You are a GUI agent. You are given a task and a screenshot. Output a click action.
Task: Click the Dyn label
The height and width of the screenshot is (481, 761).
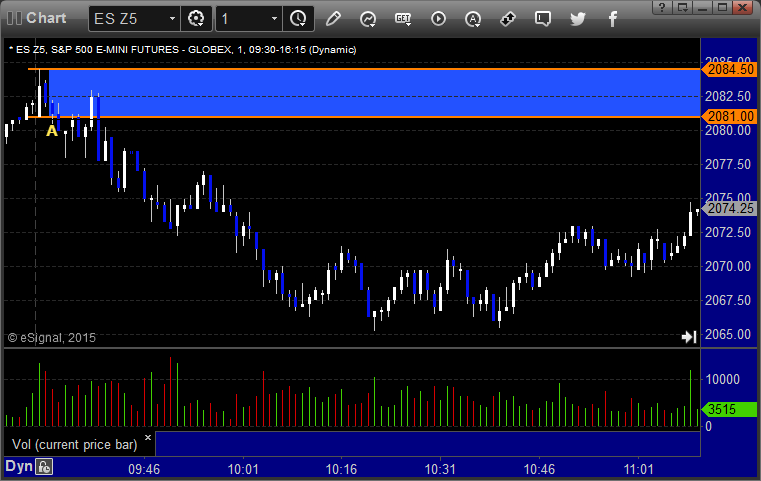(x=19, y=467)
